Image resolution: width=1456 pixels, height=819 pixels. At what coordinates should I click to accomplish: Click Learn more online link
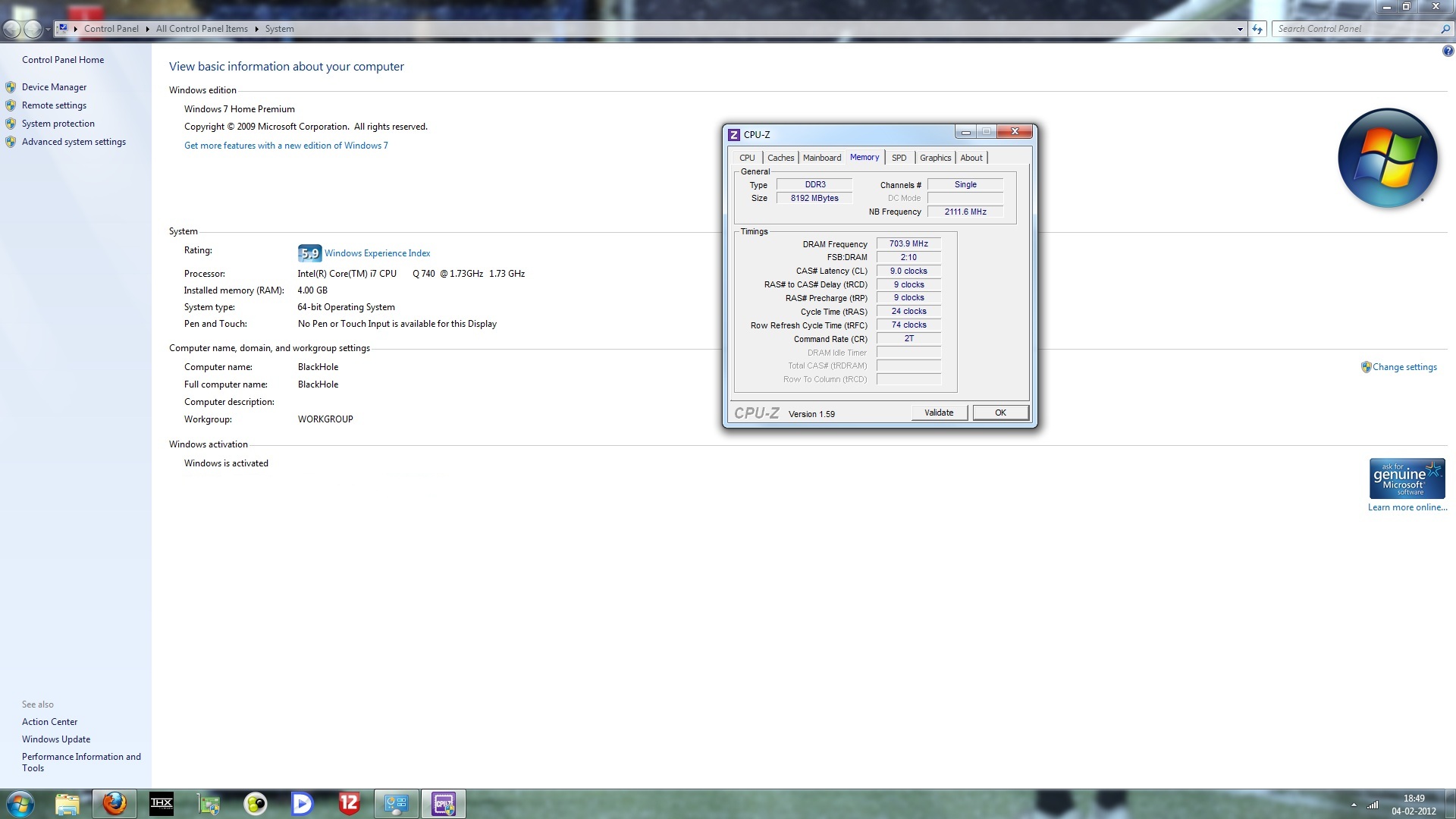pyautogui.click(x=1407, y=507)
